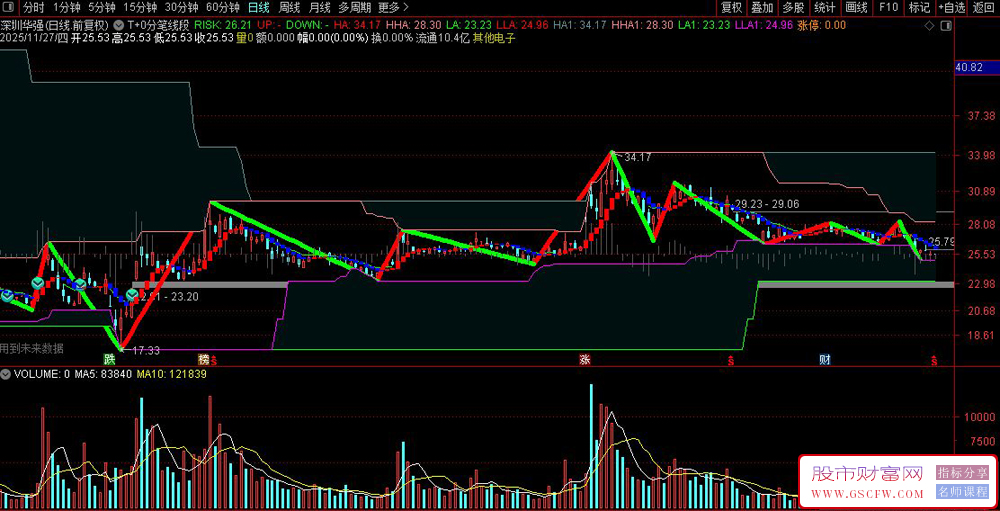Activate the 画线 drawing tools
Screen dimensions: 1000x511
tap(856, 8)
